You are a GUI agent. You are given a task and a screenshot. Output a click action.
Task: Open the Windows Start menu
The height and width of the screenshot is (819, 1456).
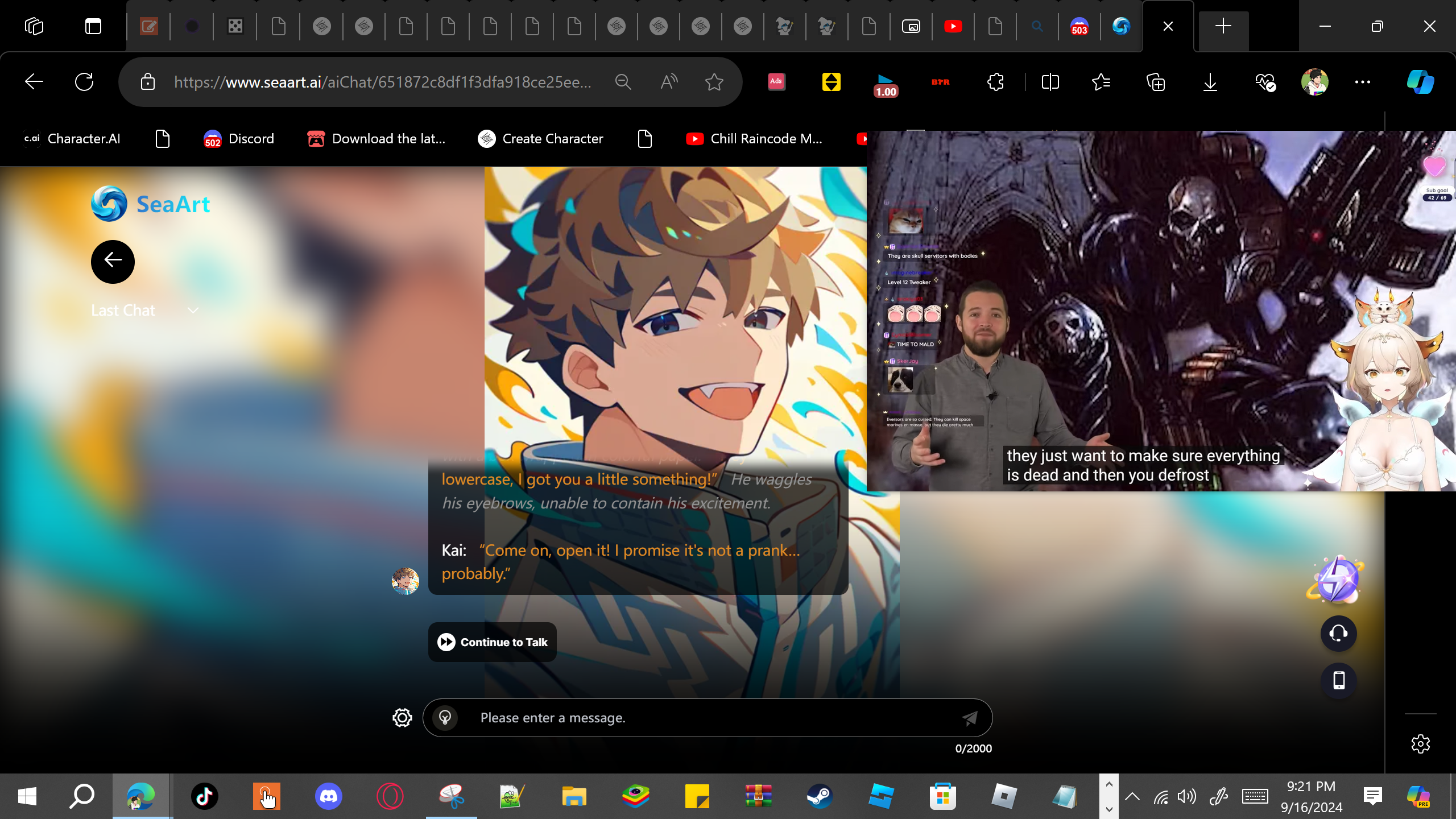[27, 796]
